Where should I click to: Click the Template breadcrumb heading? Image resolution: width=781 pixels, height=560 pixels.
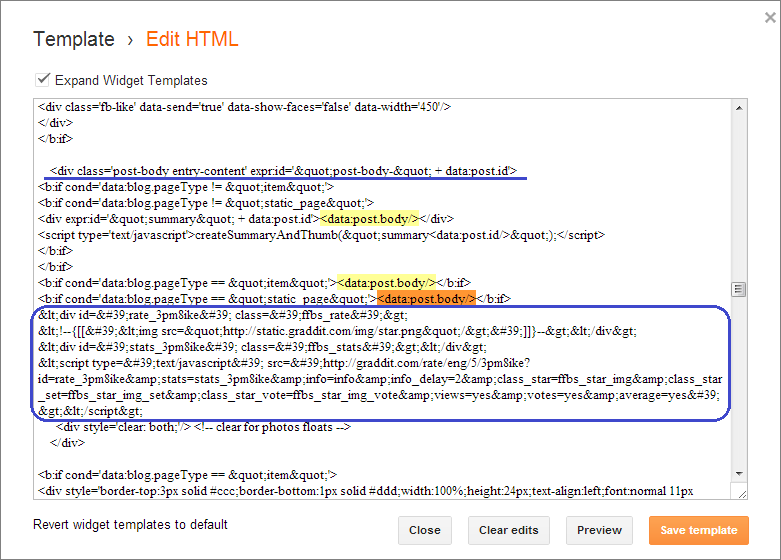pyautogui.click(x=74, y=39)
